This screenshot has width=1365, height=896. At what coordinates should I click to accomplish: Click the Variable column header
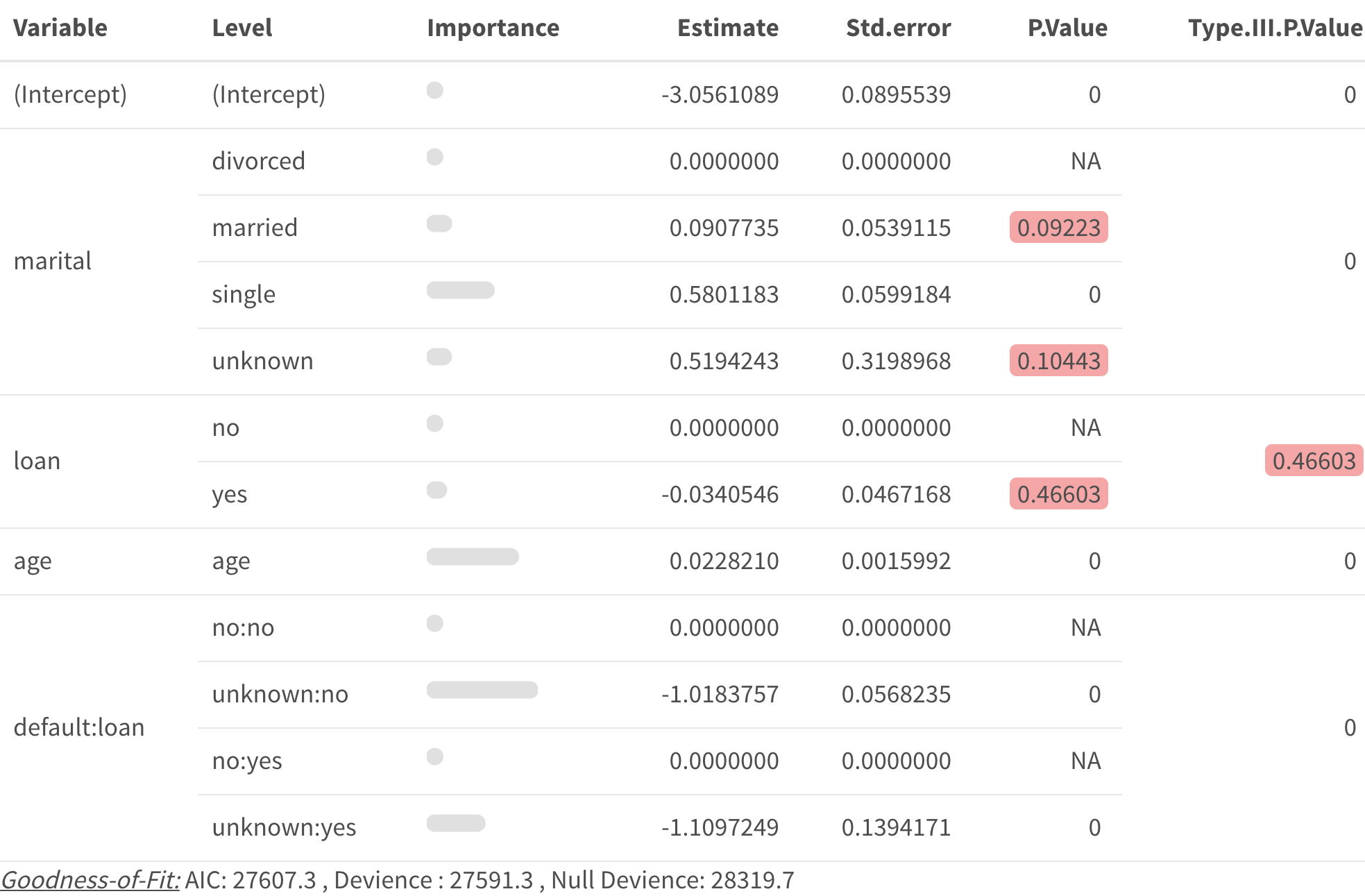(60, 28)
